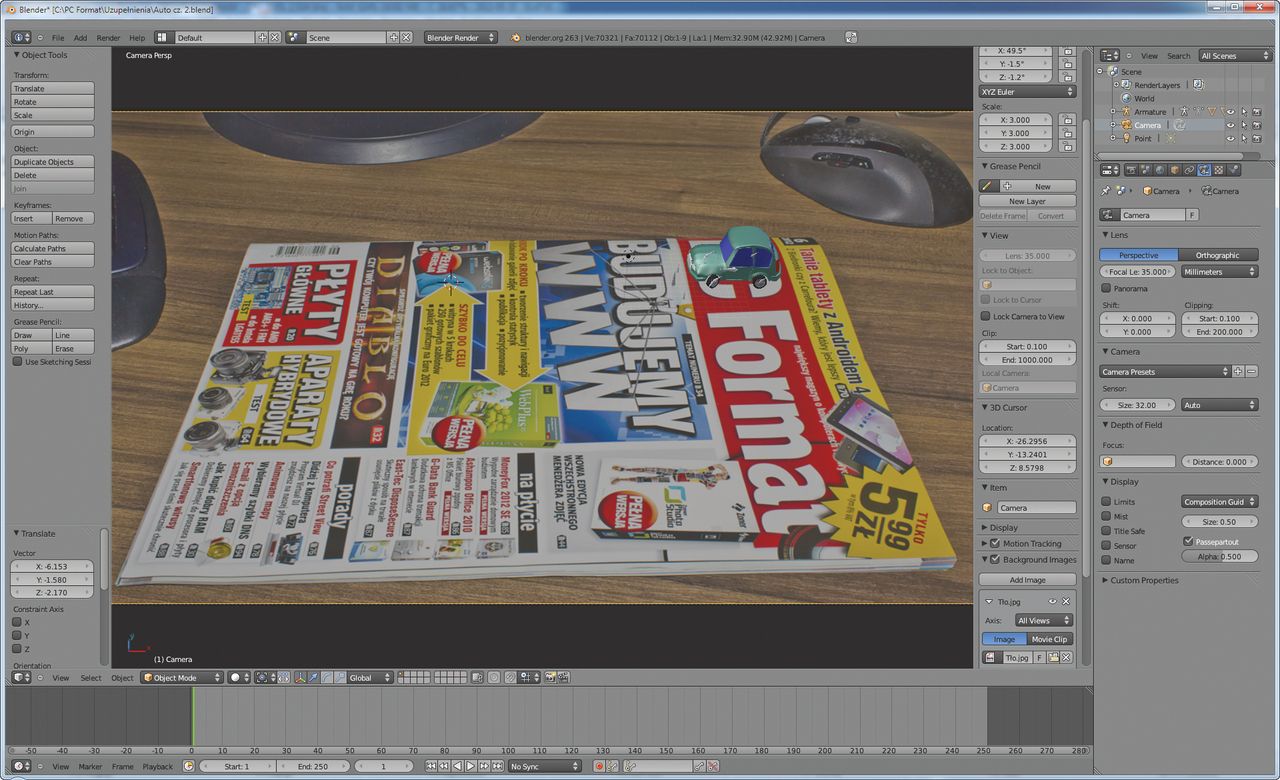Enable the Title Safe checkbox
Image resolution: width=1280 pixels, height=780 pixels.
point(1106,531)
